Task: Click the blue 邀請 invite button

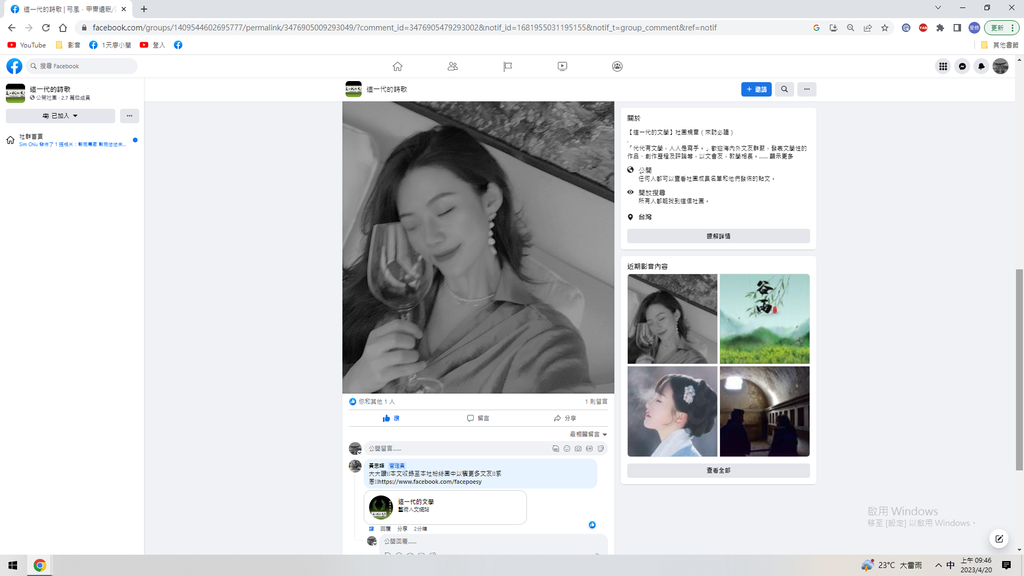Action: click(x=756, y=89)
